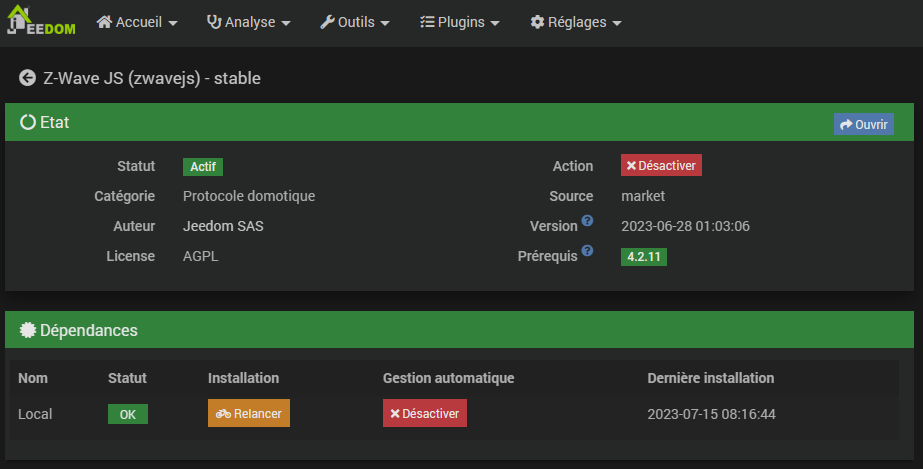Click the Jeedom logo
The width and height of the screenshot is (923, 469).
point(41,22)
